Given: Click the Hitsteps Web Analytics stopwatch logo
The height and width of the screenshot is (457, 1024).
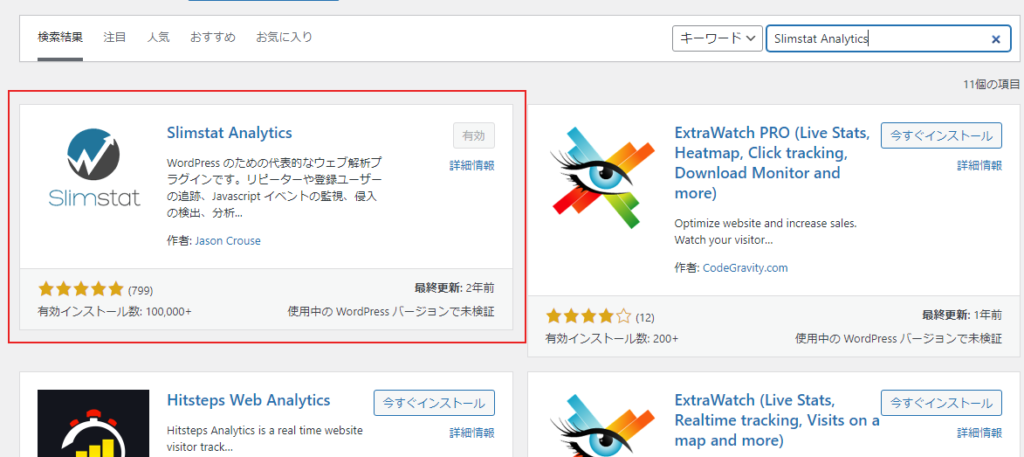Looking at the screenshot, I should tap(93, 424).
